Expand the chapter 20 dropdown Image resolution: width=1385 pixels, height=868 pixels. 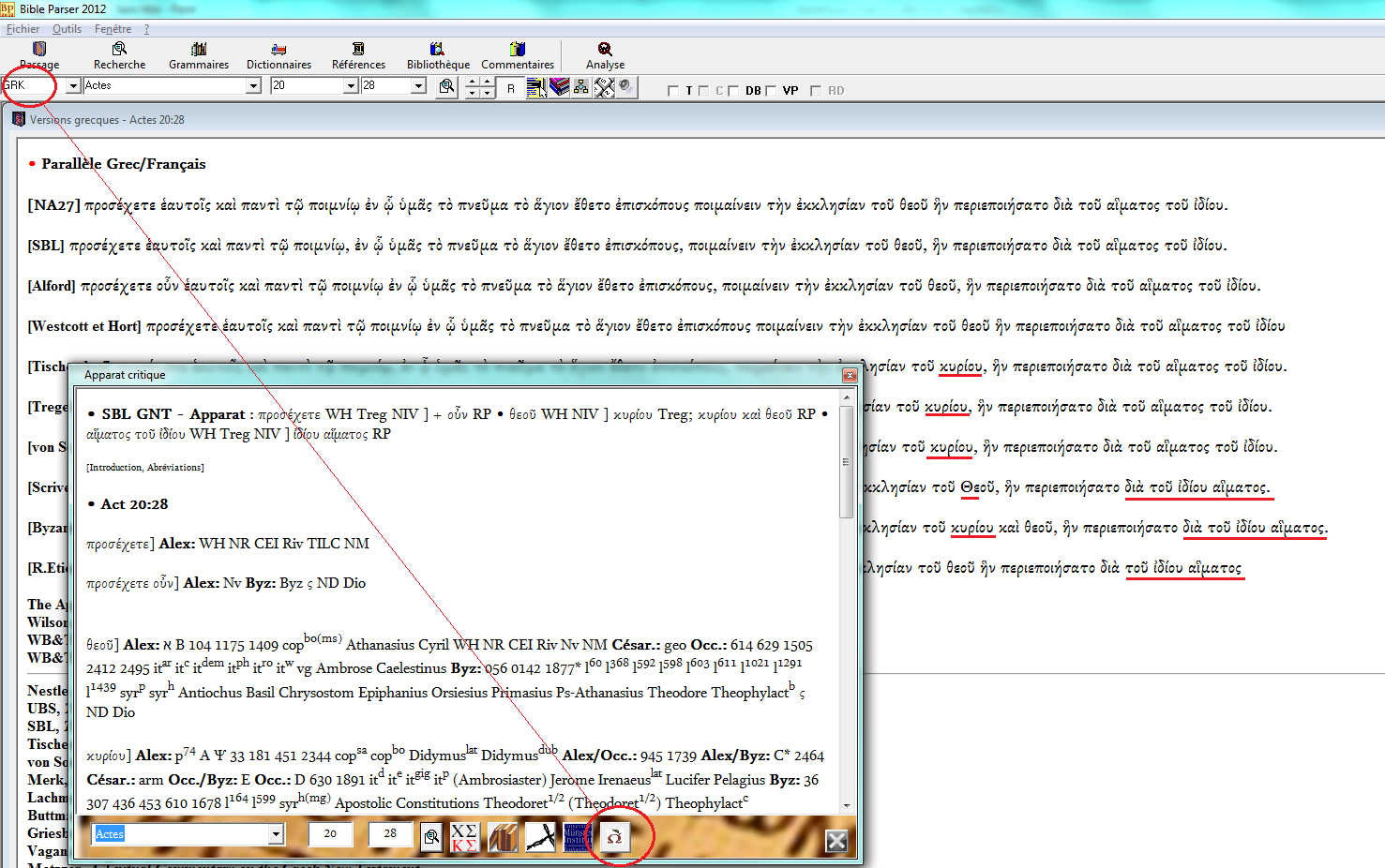point(351,86)
